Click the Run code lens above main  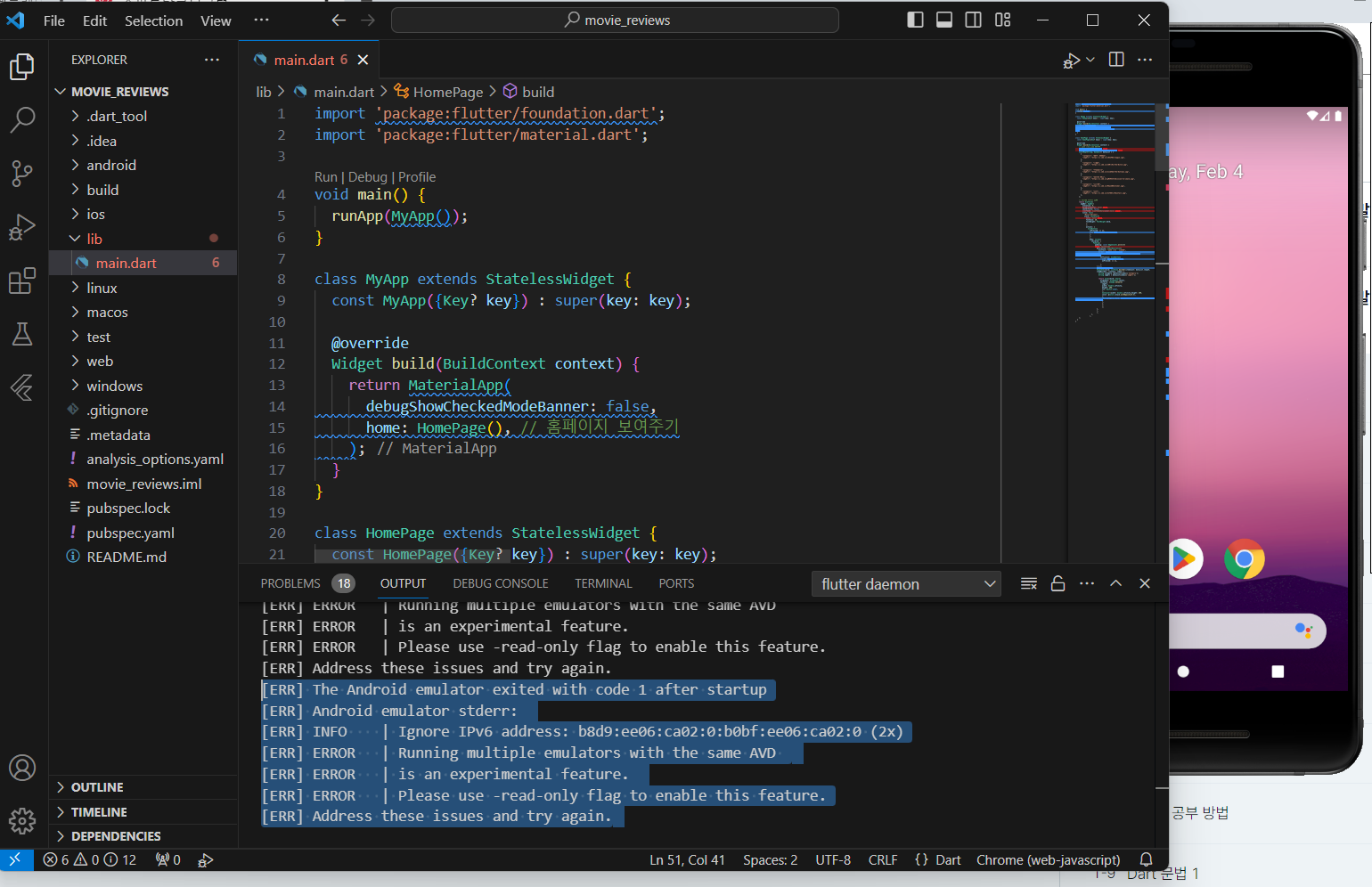point(326,177)
